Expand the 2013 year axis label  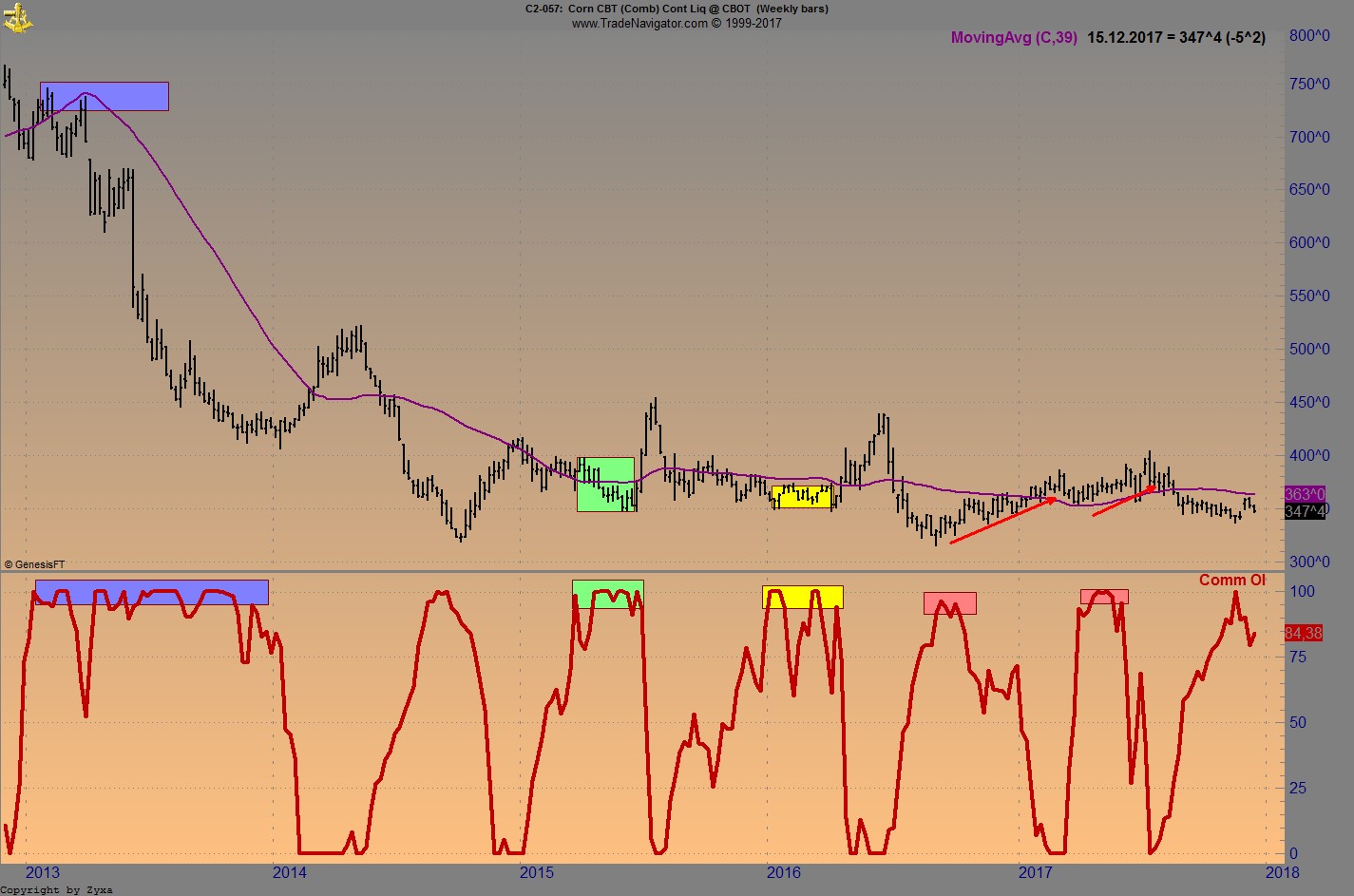[44, 871]
